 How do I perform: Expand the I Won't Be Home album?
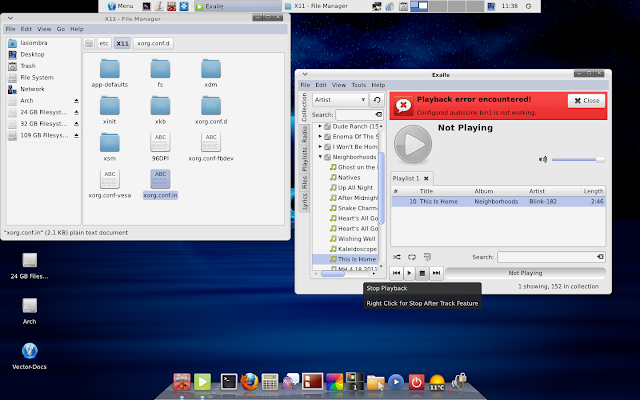tap(320, 147)
